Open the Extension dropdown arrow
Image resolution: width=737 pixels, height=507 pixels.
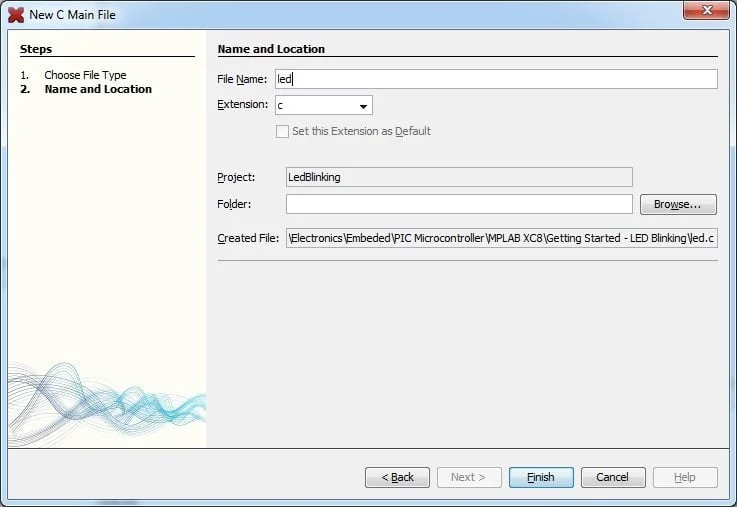(363, 106)
